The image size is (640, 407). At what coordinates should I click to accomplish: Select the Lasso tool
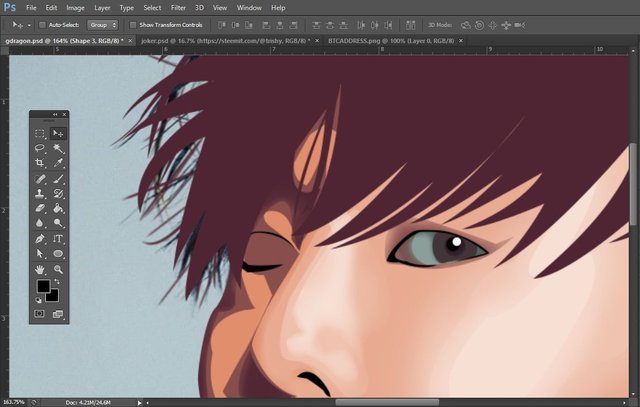[40, 148]
